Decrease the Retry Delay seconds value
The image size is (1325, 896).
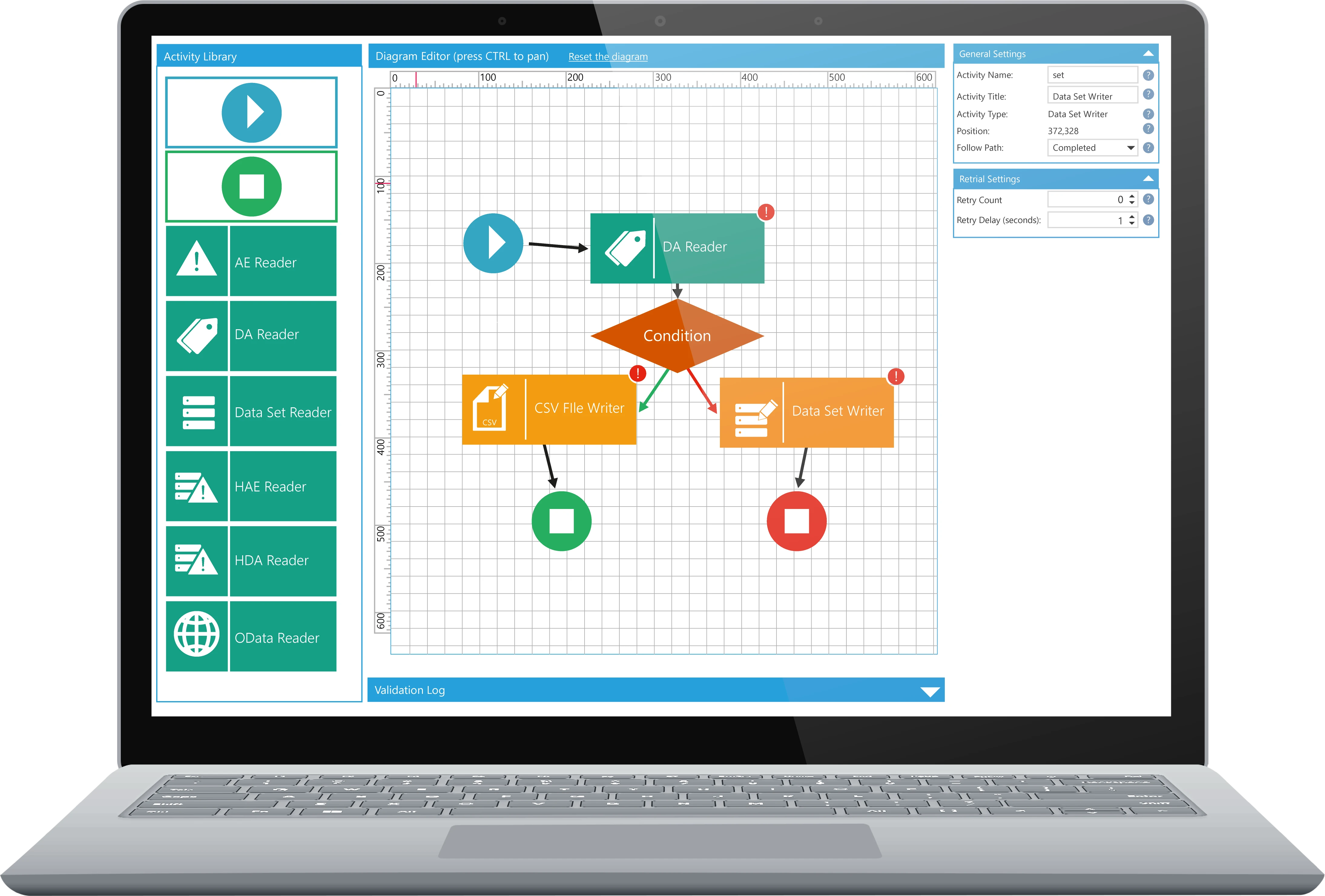[1132, 223]
